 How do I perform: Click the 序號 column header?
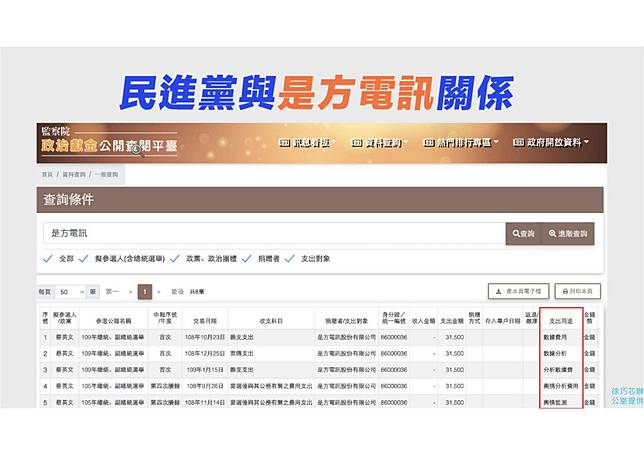click(x=45, y=318)
